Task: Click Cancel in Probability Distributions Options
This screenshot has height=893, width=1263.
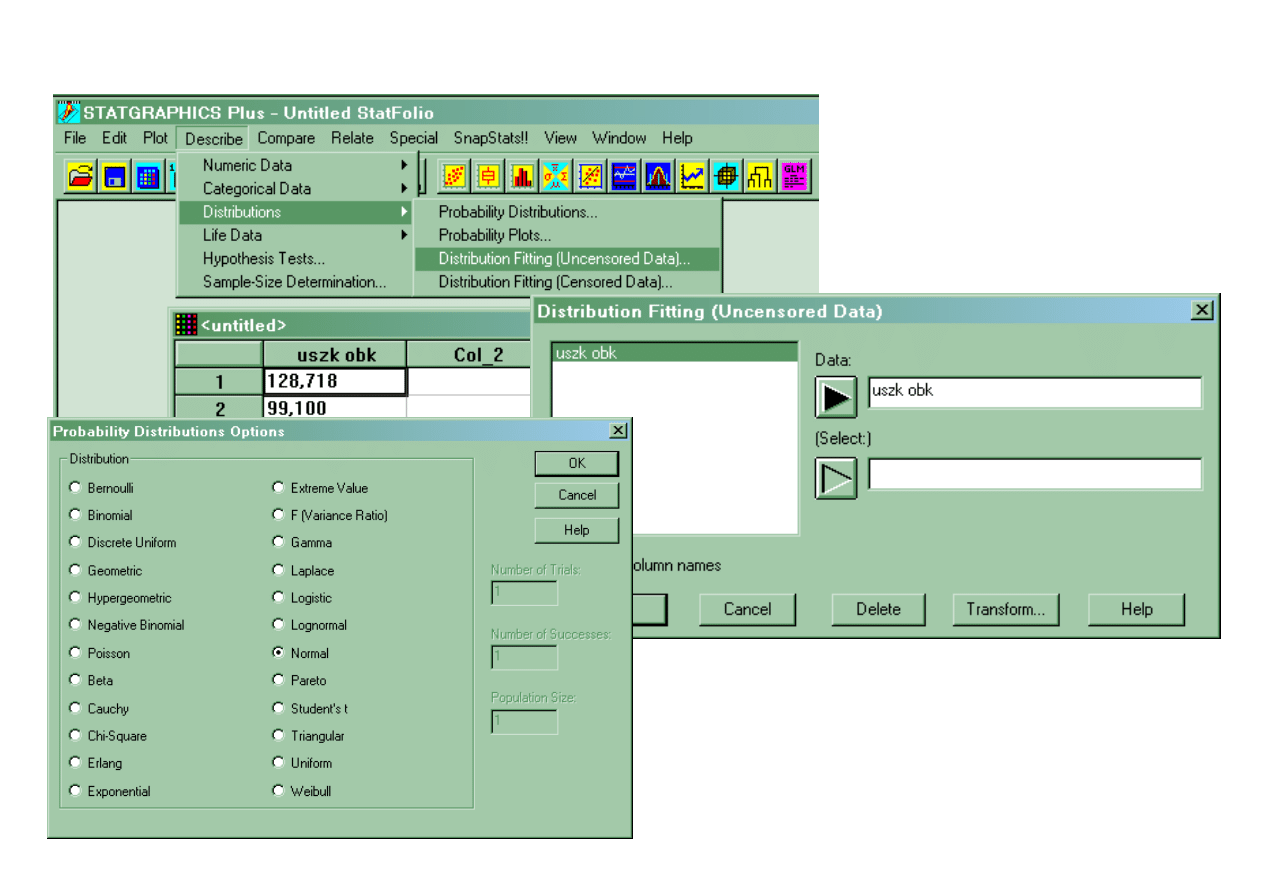Action: (577, 495)
